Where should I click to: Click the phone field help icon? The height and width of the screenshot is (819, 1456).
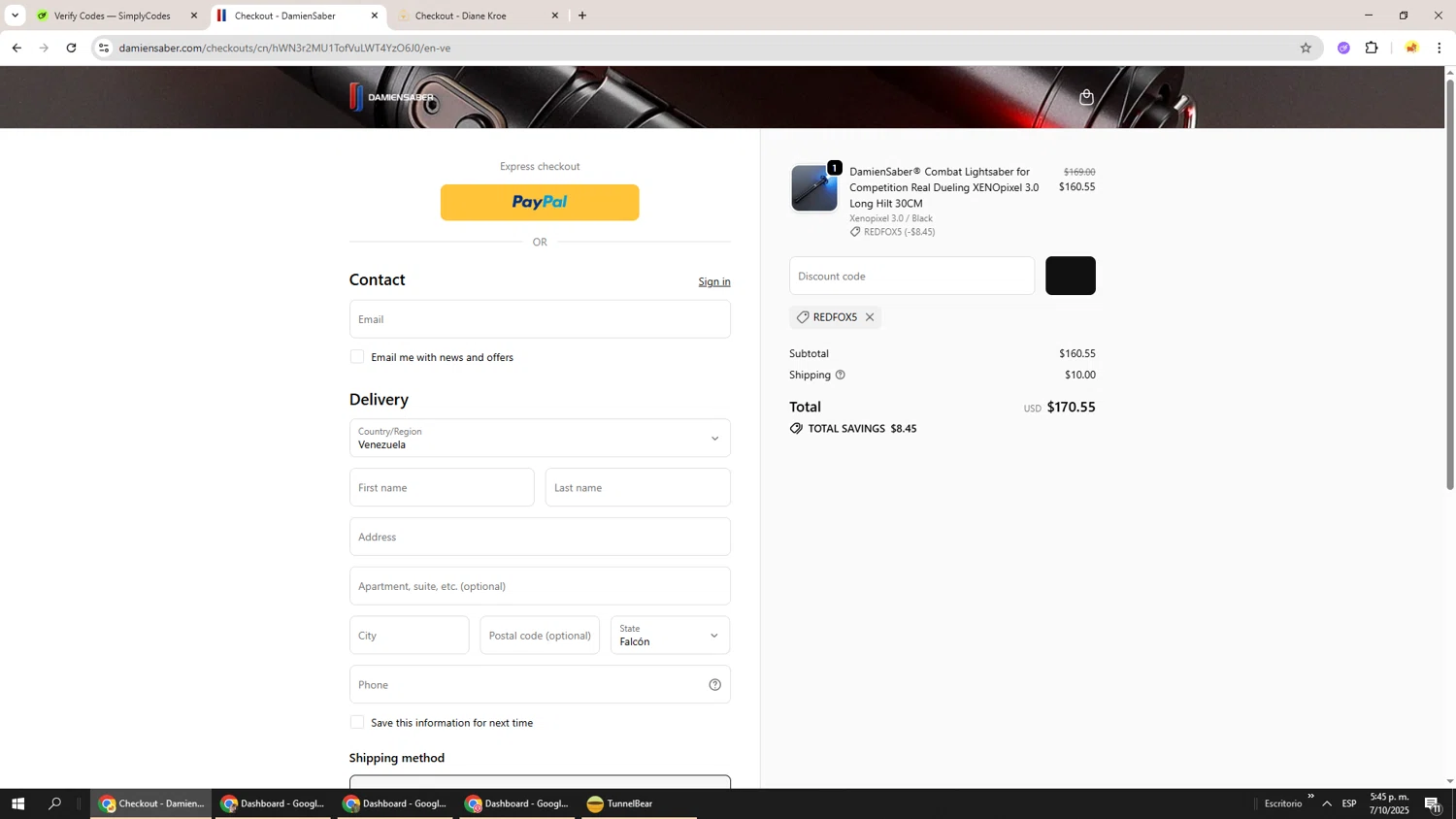click(x=714, y=685)
